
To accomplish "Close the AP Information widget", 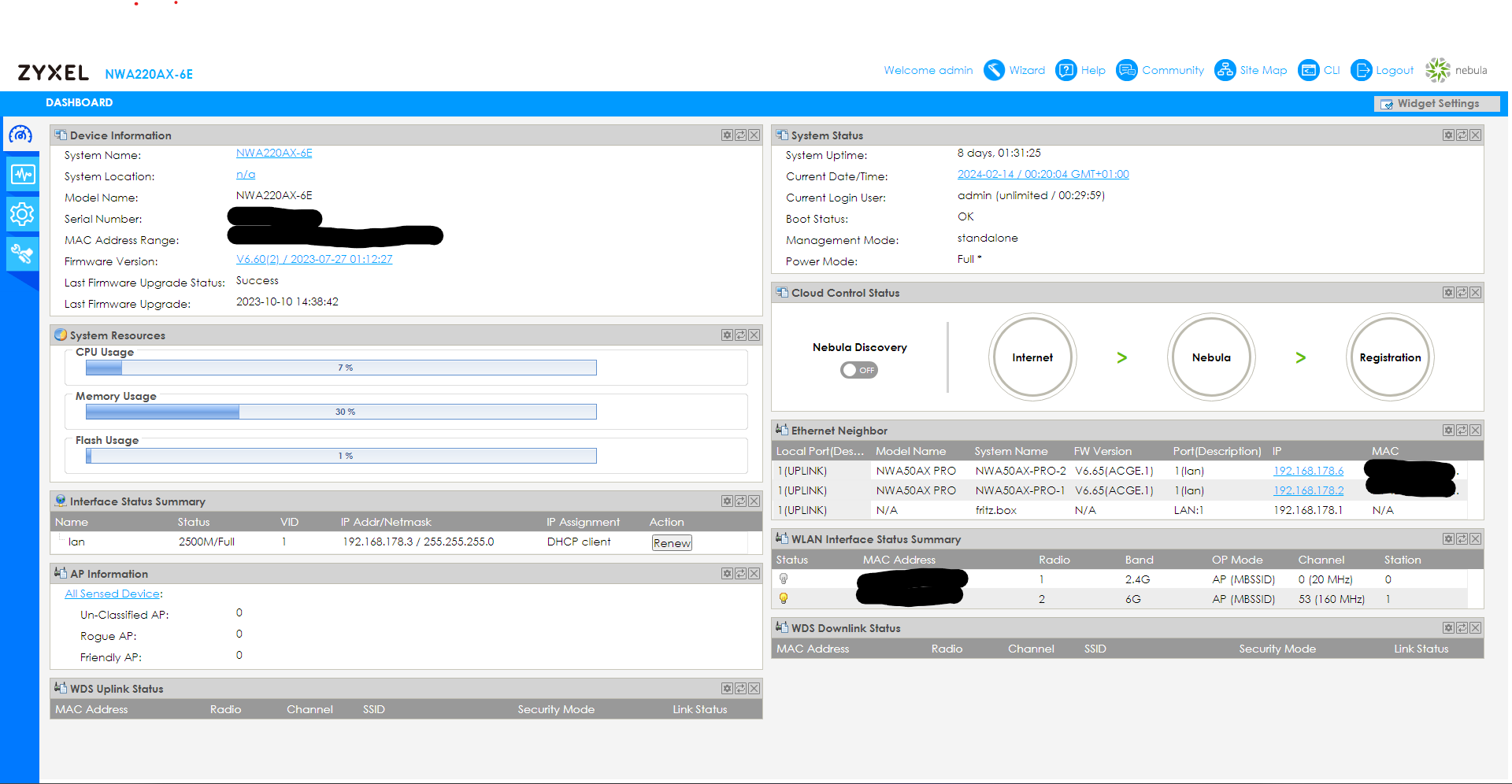I will pyautogui.click(x=754, y=574).
